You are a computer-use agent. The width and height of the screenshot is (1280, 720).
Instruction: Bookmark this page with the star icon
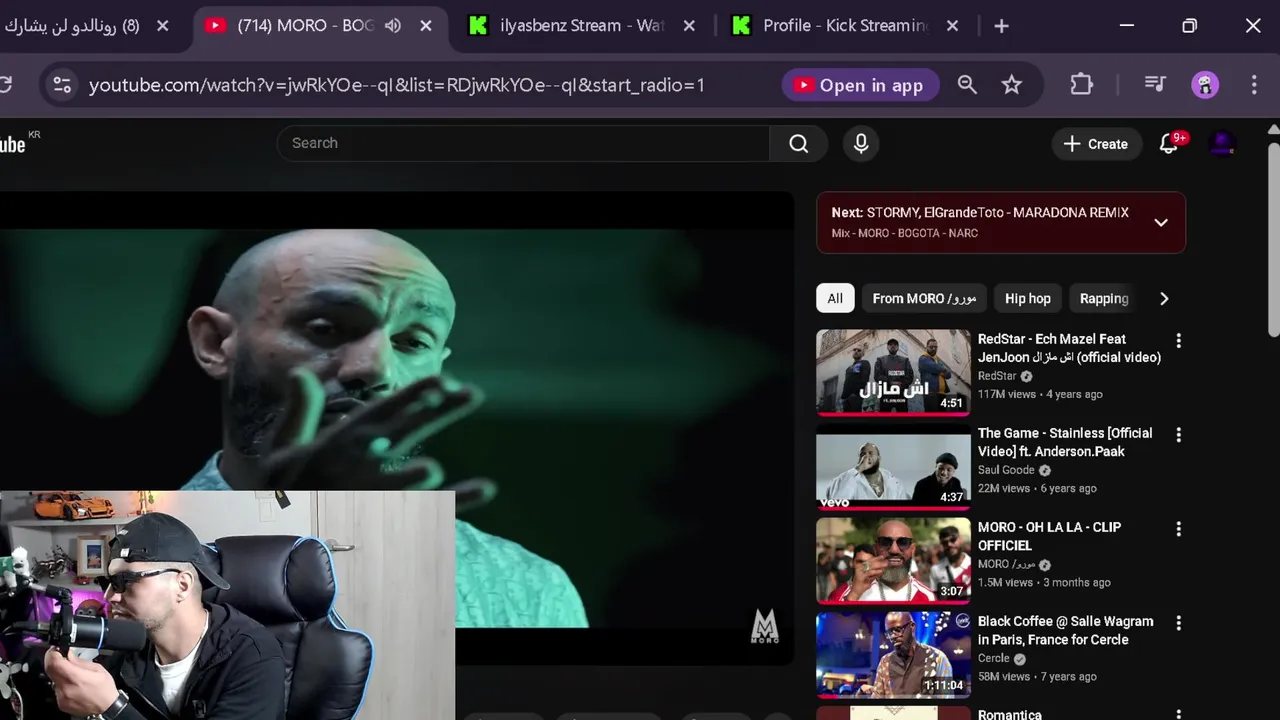[x=1012, y=85]
